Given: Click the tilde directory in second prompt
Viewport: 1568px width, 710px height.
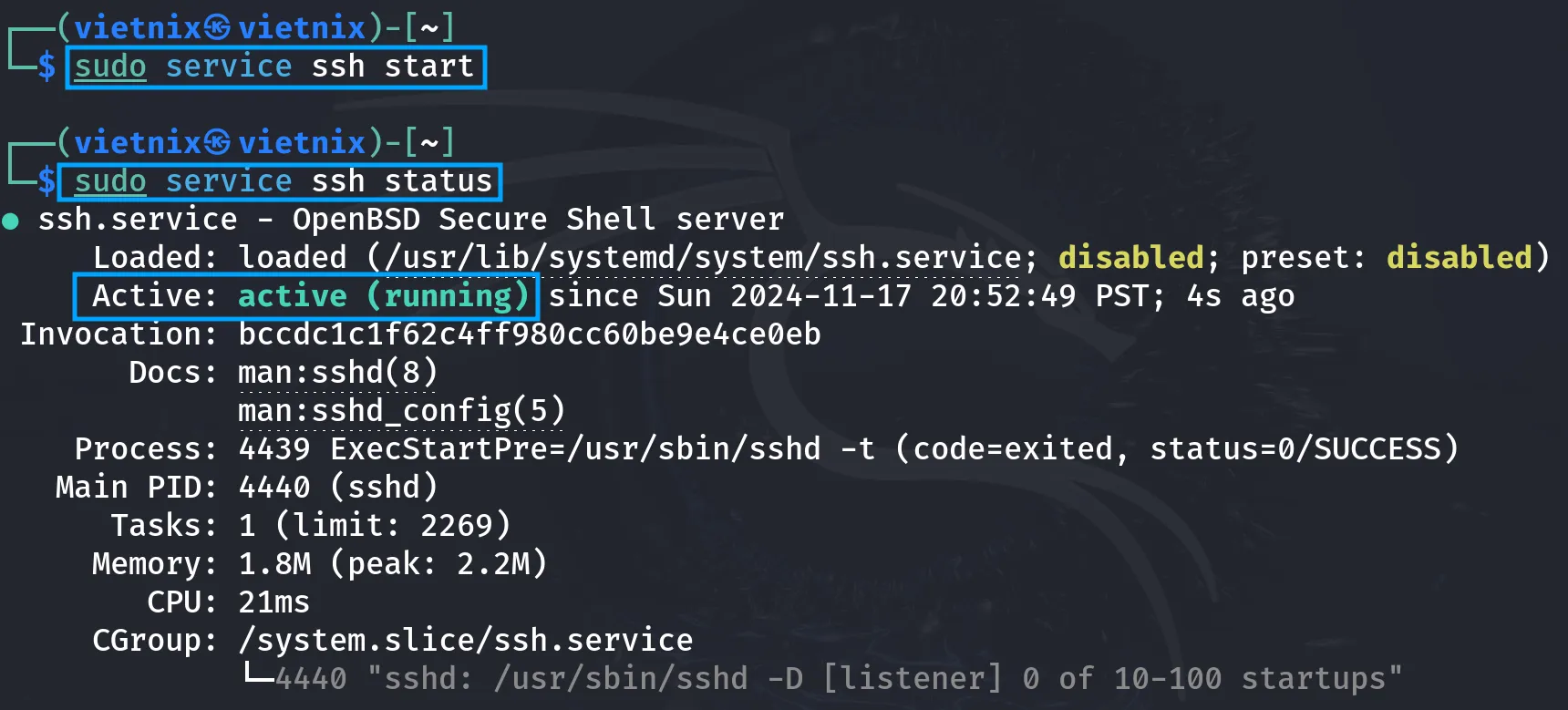Looking at the screenshot, I should tap(429, 143).
